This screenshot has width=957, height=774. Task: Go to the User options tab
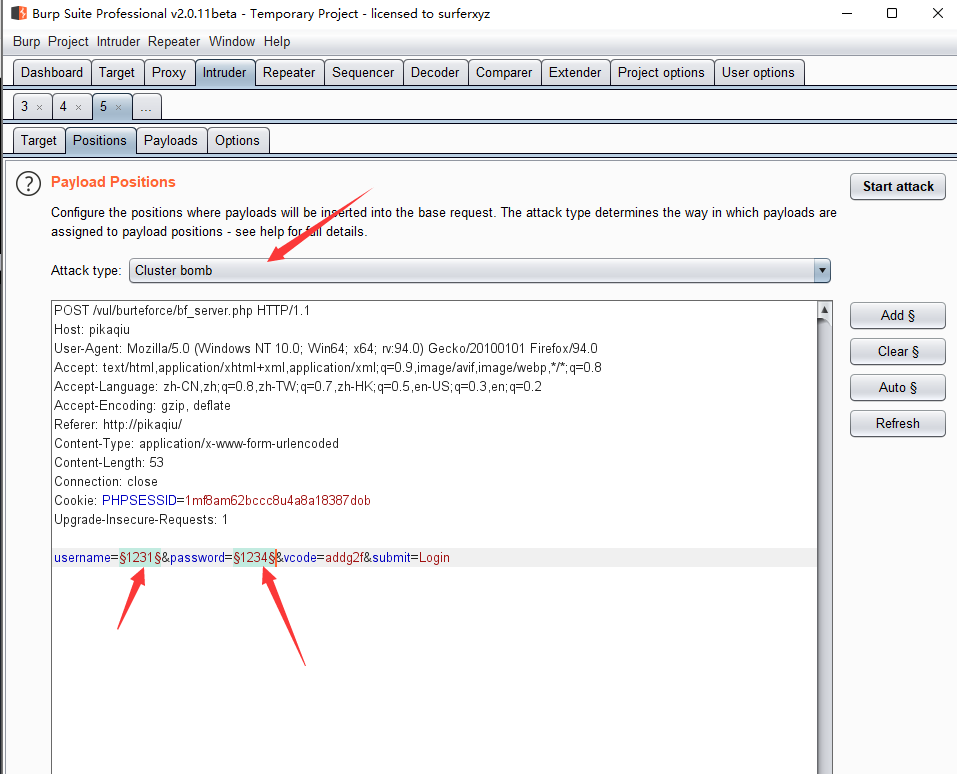(x=758, y=73)
